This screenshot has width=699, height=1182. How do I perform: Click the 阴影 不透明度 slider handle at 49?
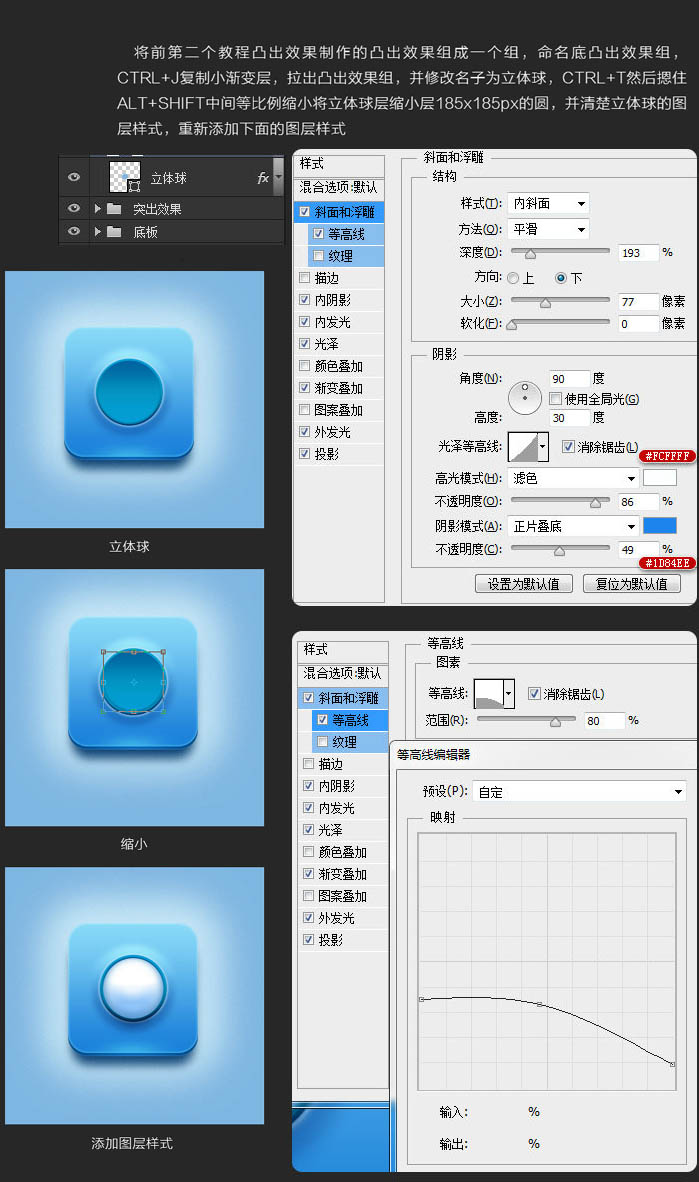pos(560,550)
